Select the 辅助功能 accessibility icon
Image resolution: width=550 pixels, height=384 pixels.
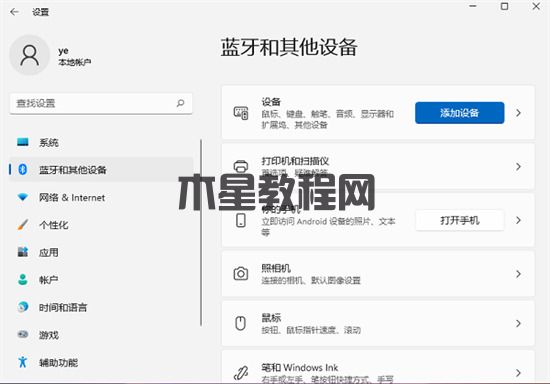click(23, 362)
